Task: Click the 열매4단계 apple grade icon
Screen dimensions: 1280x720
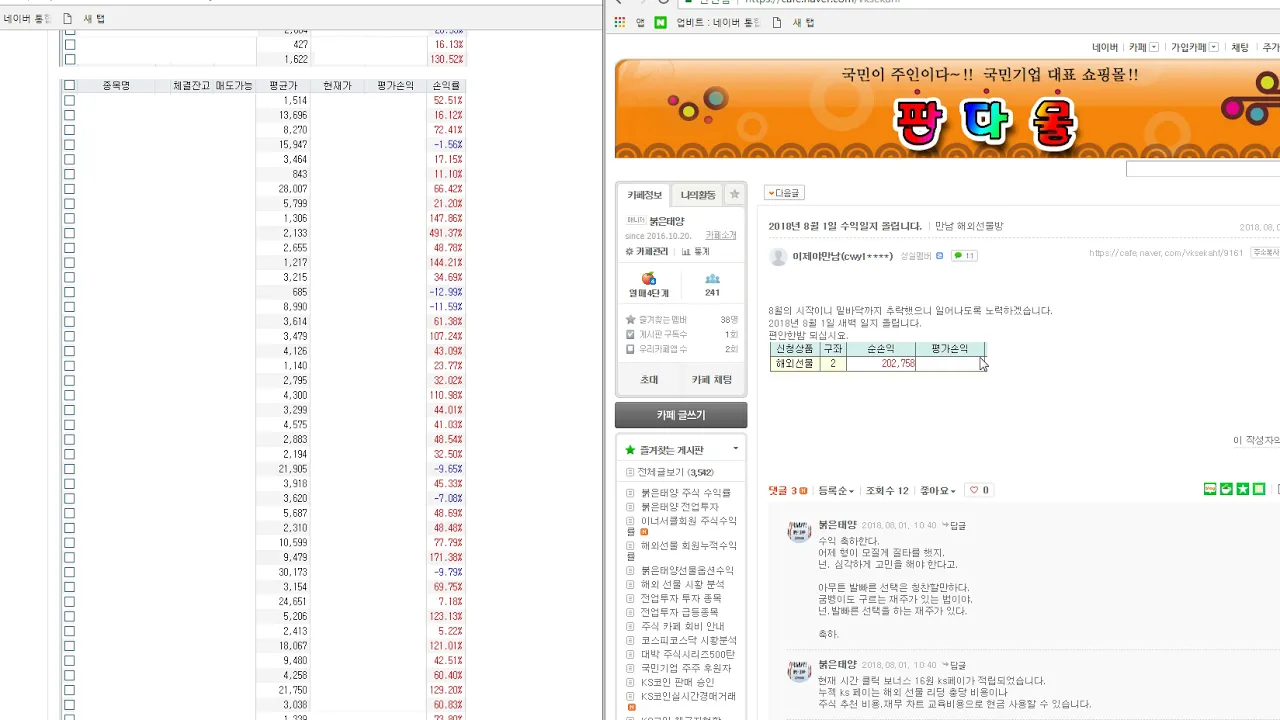Action: pos(648,279)
